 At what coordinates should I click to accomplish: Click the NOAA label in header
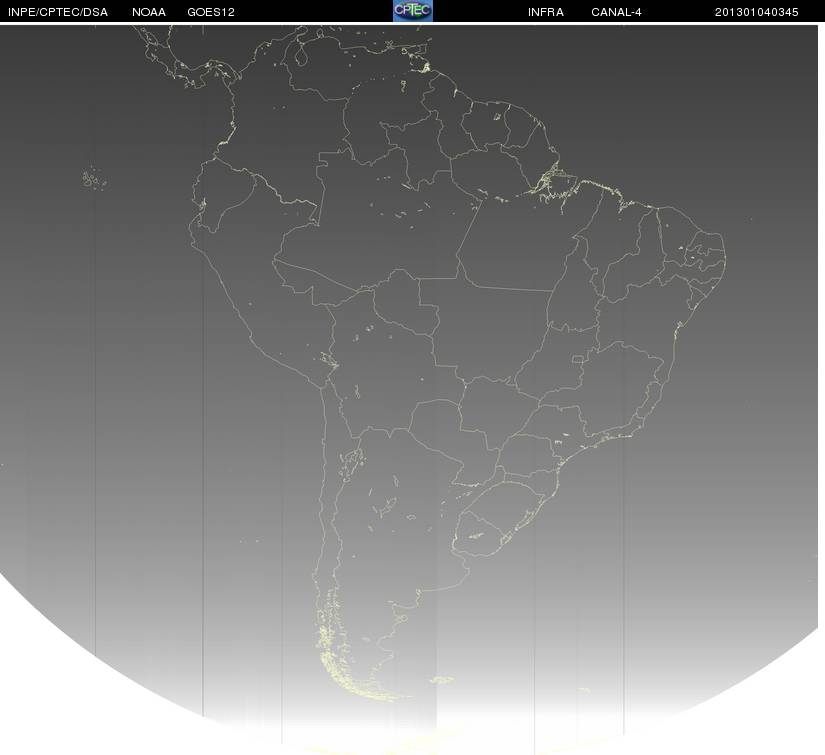(149, 12)
